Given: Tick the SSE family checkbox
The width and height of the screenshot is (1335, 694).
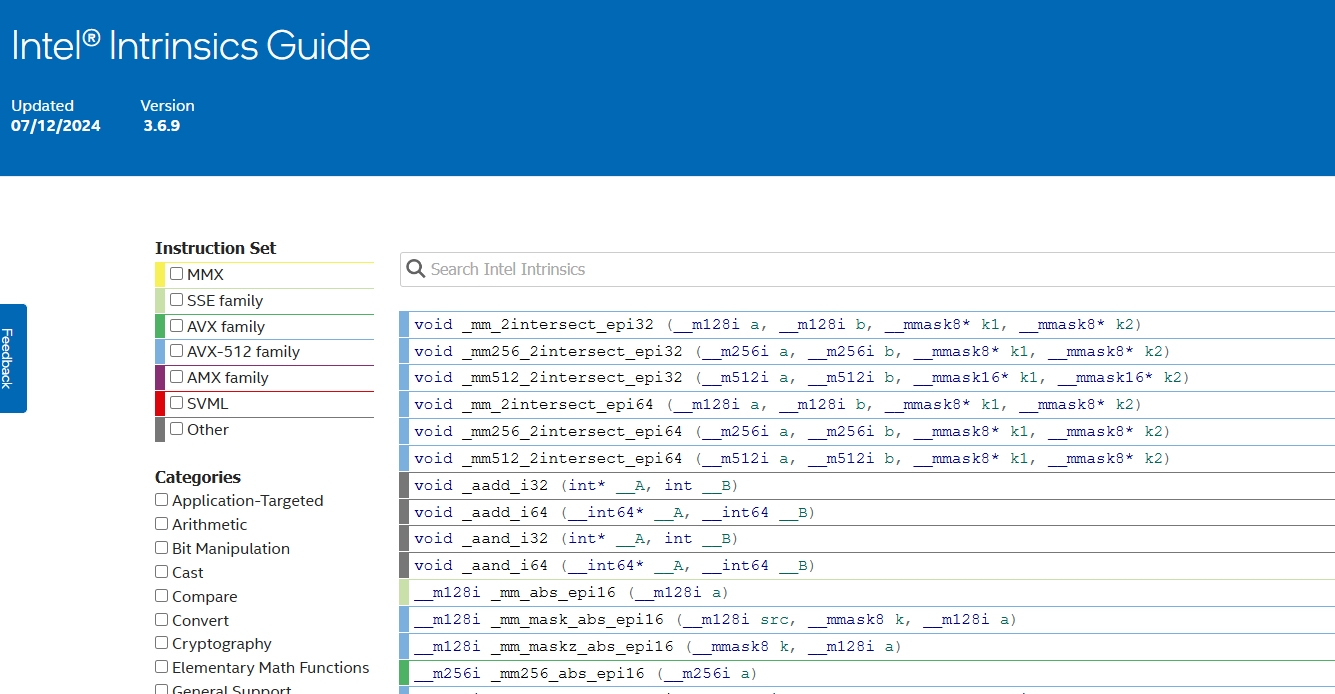Looking at the screenshot, I should [177, 300].
